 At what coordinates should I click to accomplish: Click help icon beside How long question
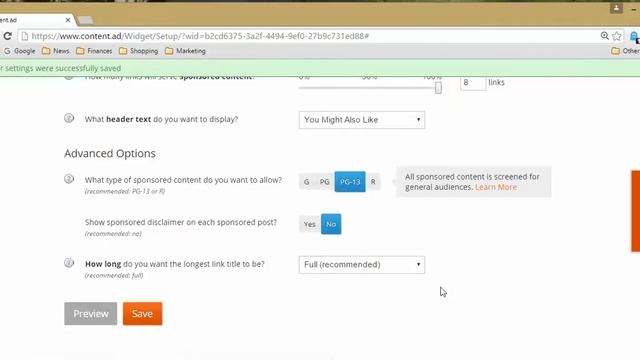[69, 263]
